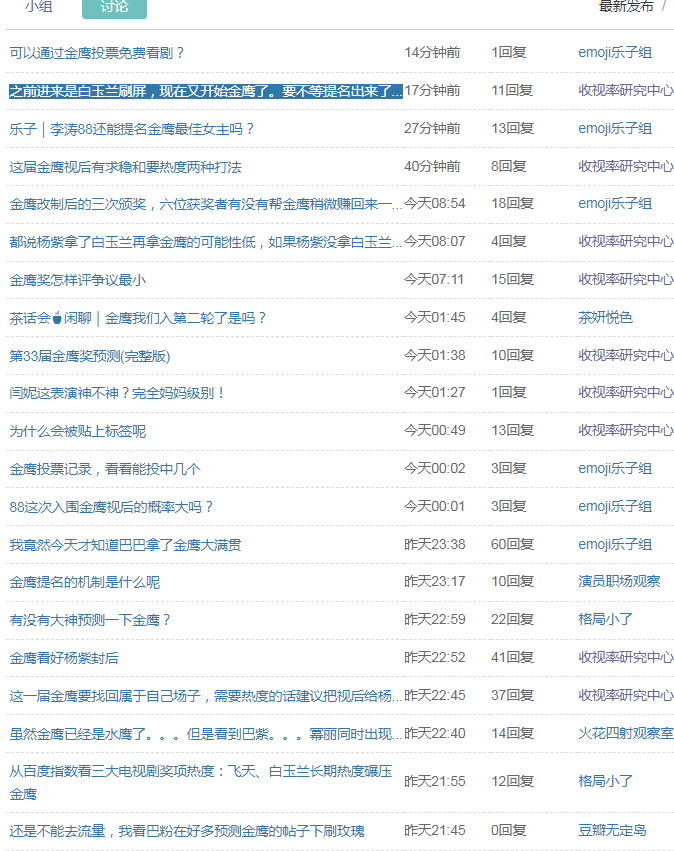Click the 18回复 reply count
The width and height of the screenshot is (674, 851).
point(512,204)
